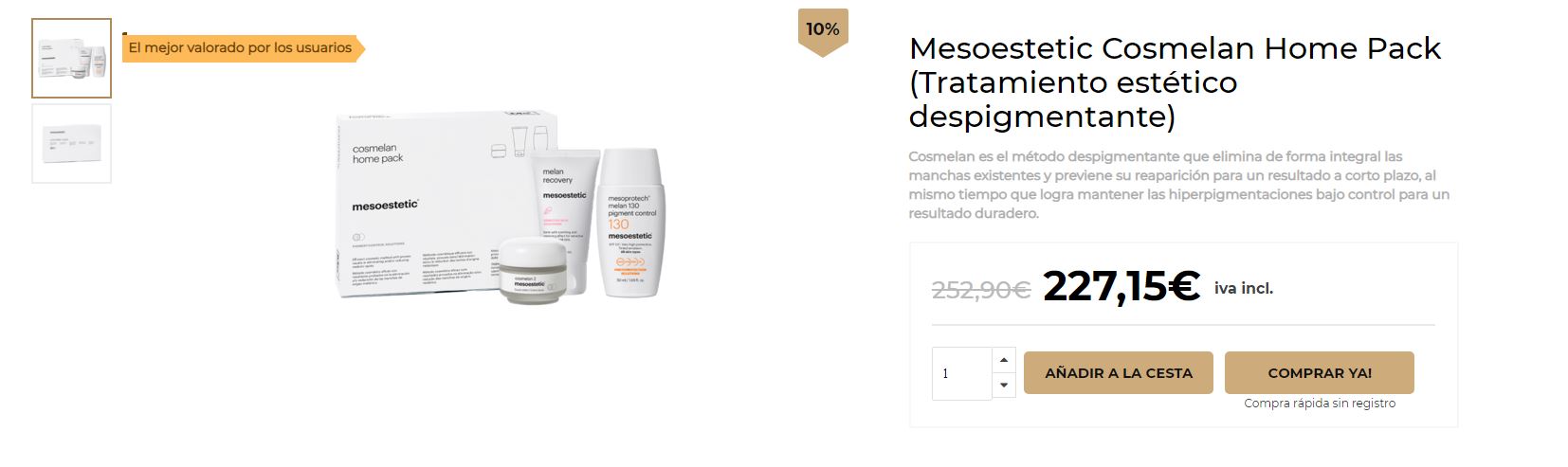
Task: Click the Comprar ya! button
Action: pos(1320,373)
